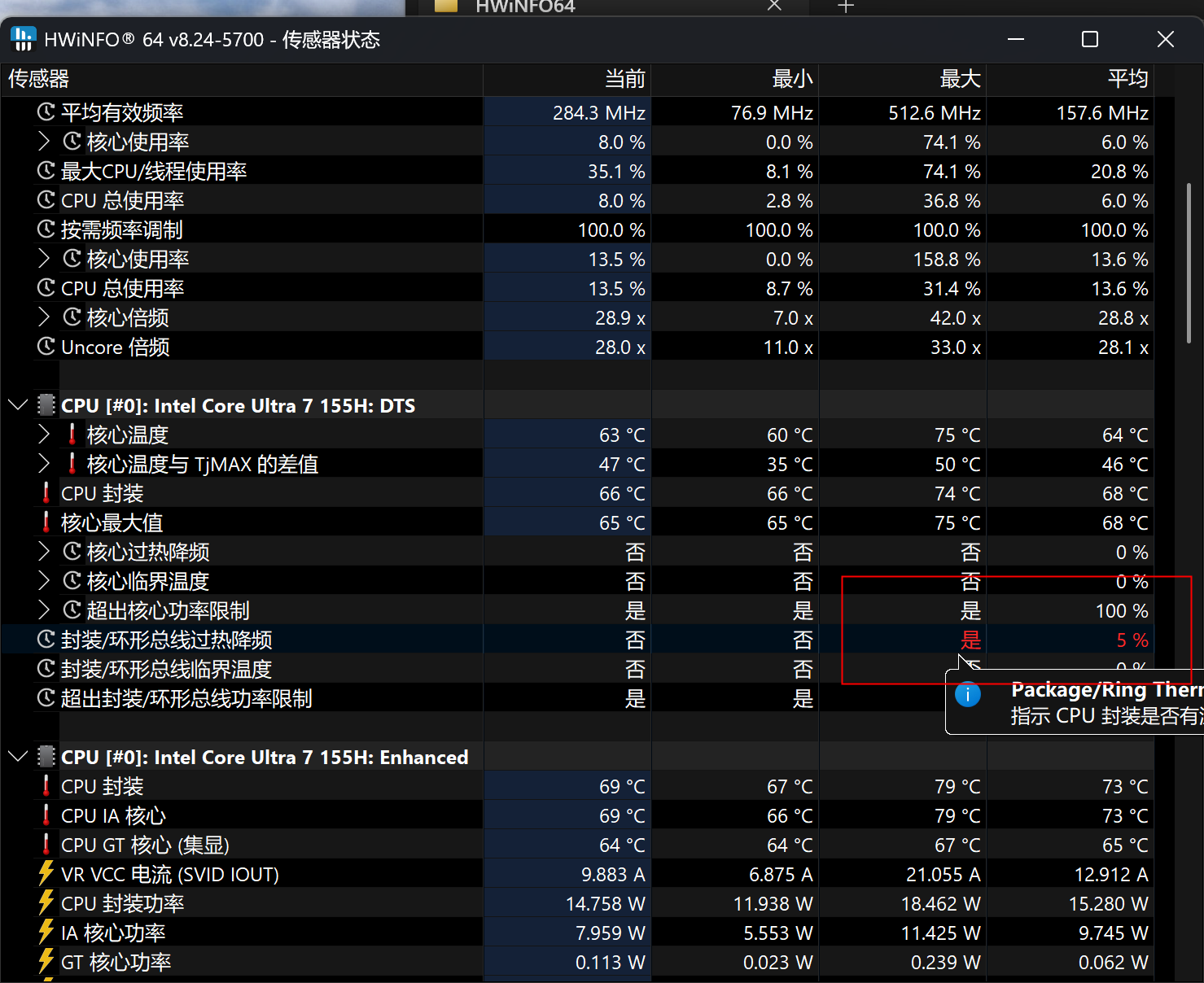The width and height of the screenshot is (1204, 983).
Task: Click the vertical scrollbar thumb
Action: pos(1189,262)
